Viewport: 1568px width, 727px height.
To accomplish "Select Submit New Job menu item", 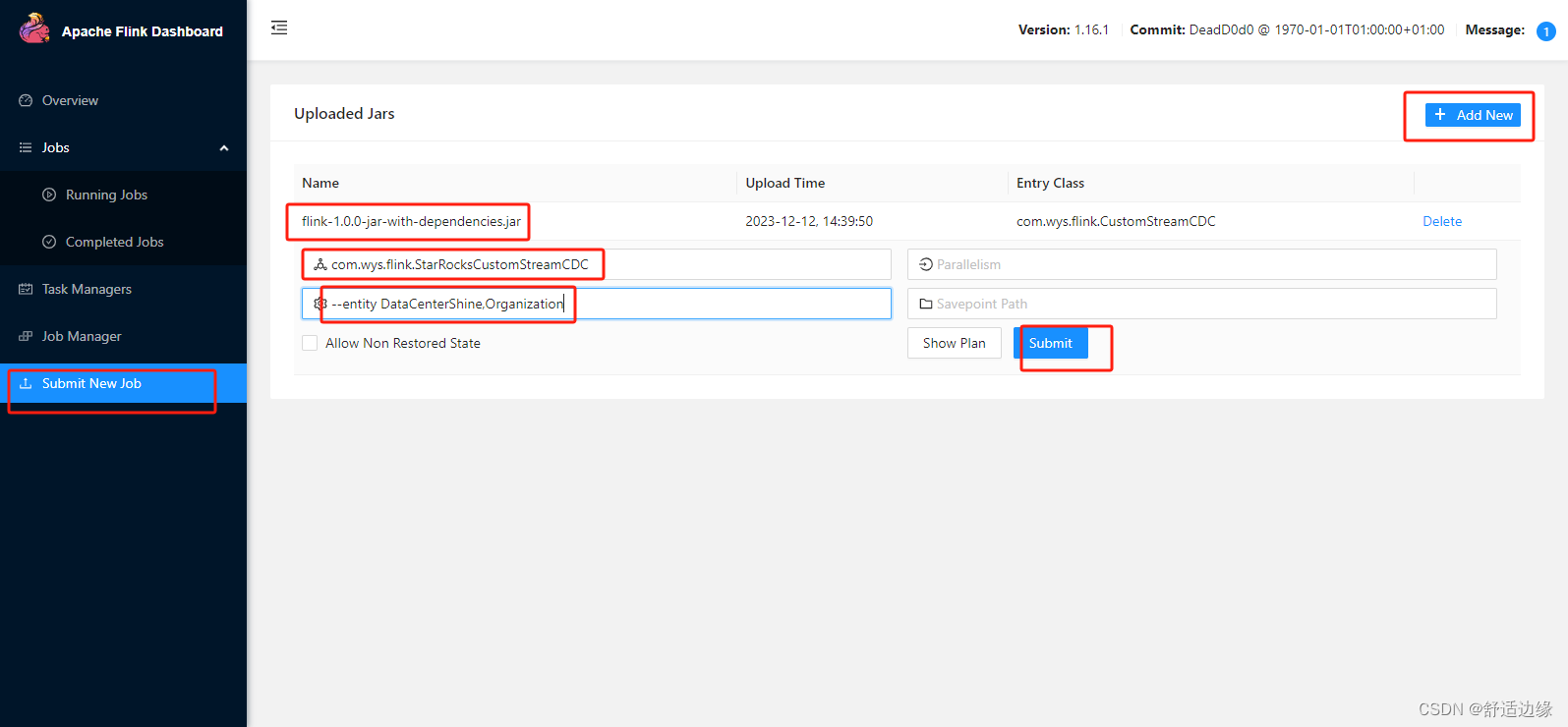I will click(123, 383).
